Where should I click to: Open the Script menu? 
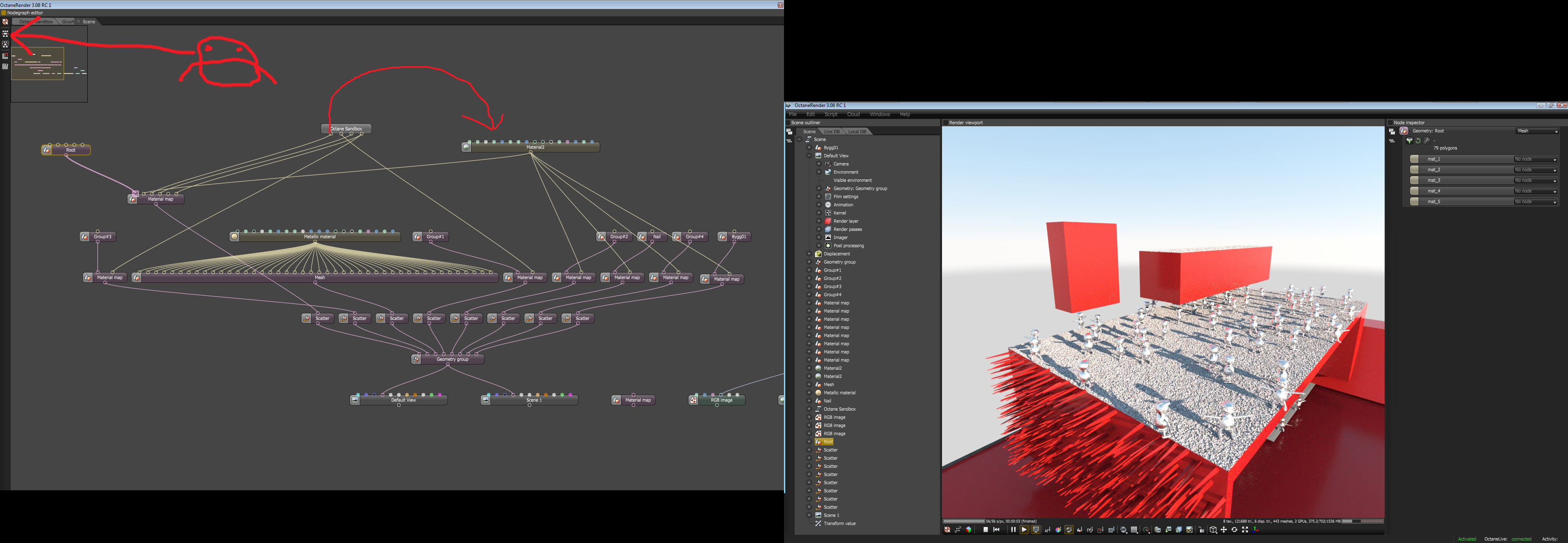tap(830, 114)
